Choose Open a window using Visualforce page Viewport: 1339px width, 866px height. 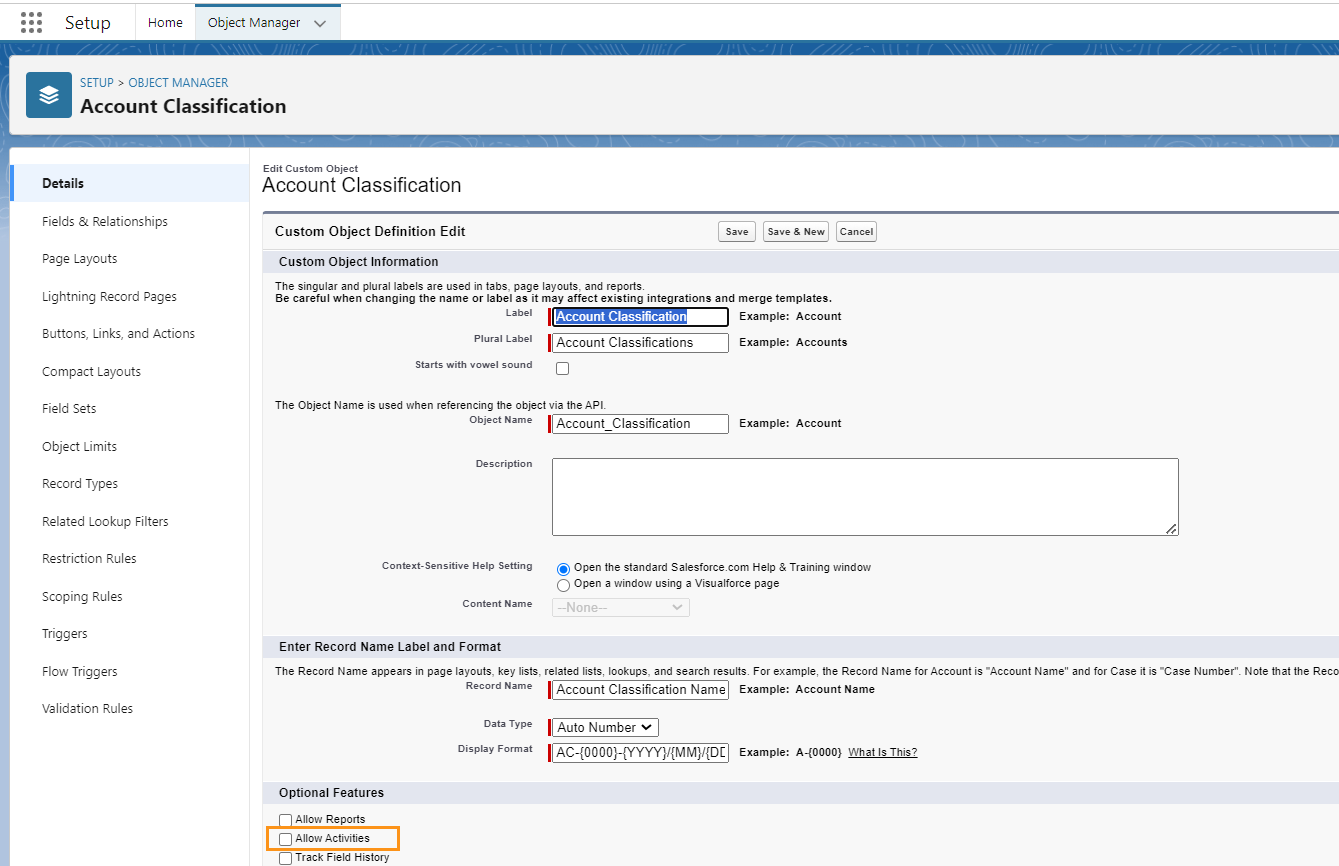(563, 585)
